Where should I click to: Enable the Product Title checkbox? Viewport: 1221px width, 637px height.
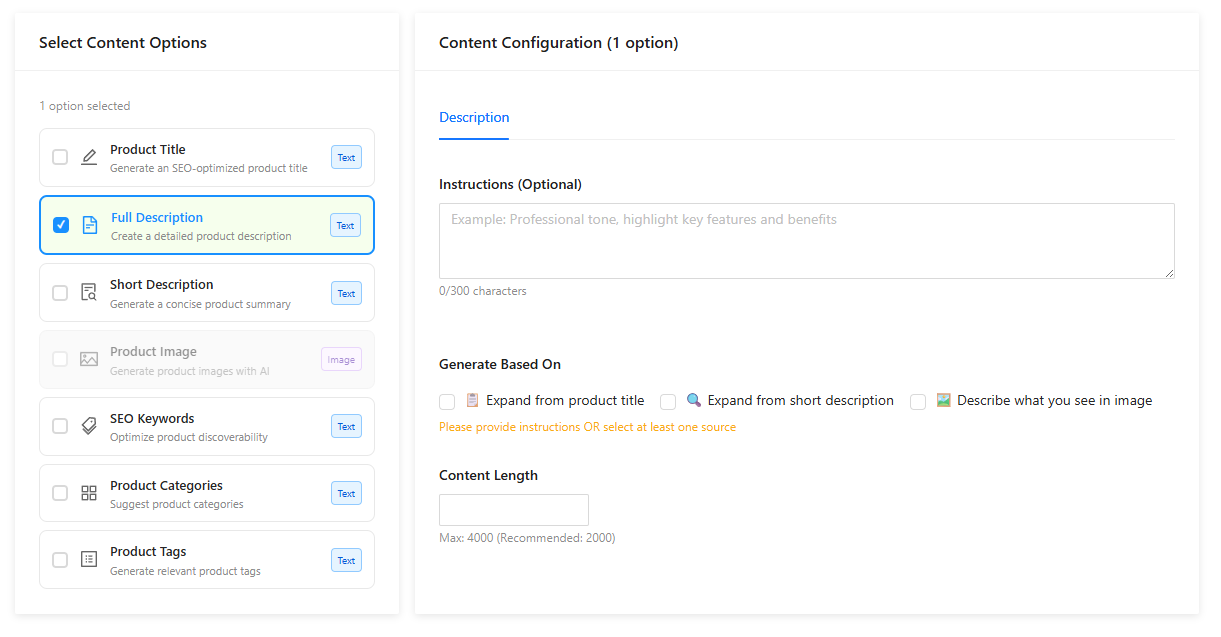[x=60, y=157]
